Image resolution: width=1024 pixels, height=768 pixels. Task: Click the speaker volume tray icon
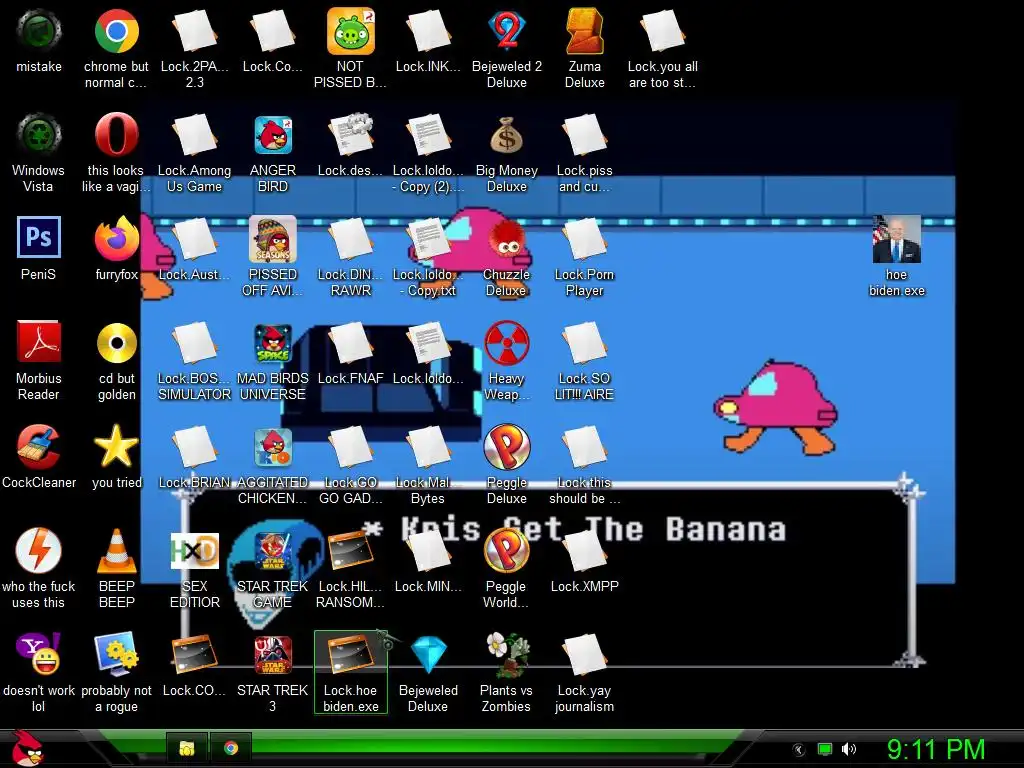pos(848,749)
